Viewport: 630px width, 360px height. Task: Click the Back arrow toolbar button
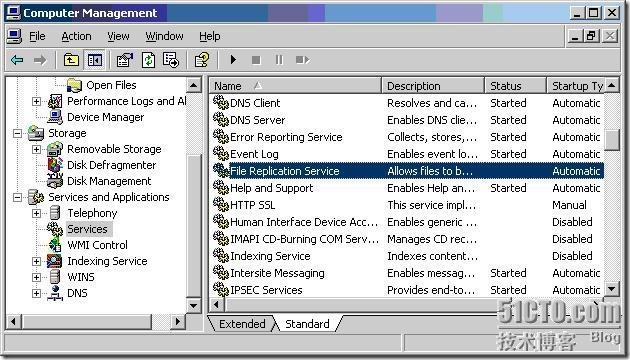tap(17, 60)
